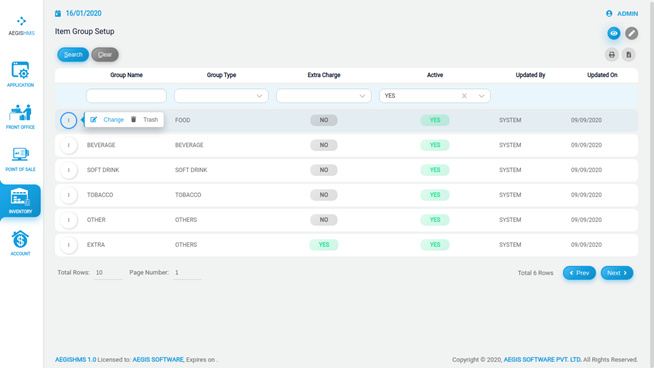Switch to edit mode with pencil icon
Image resolution: width=654 pixels, height=368 pixels.
631,33
